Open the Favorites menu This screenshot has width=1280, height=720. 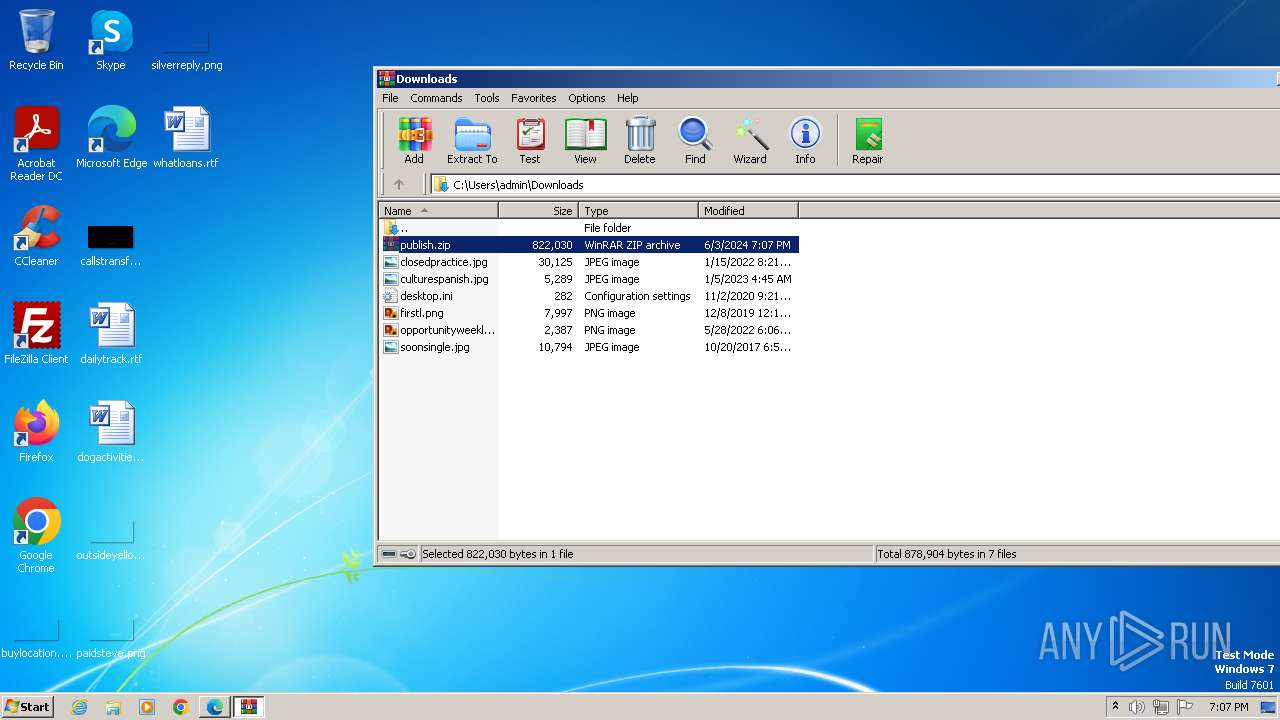(534, 98)
